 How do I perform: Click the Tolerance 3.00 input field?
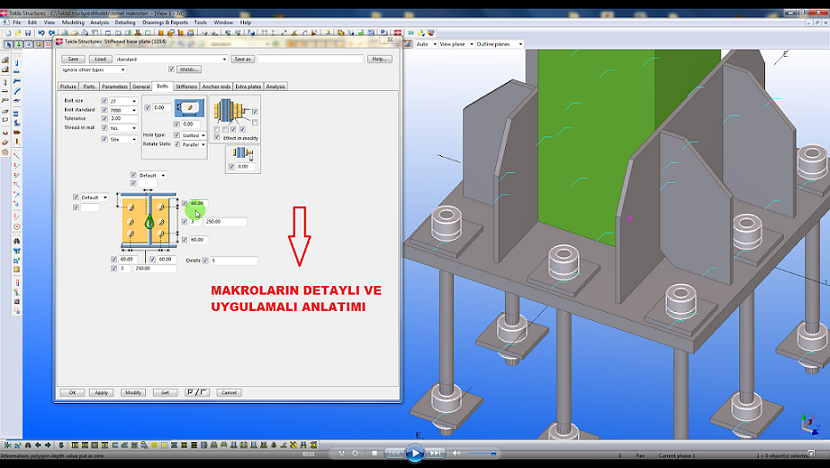tap(123, 118)
